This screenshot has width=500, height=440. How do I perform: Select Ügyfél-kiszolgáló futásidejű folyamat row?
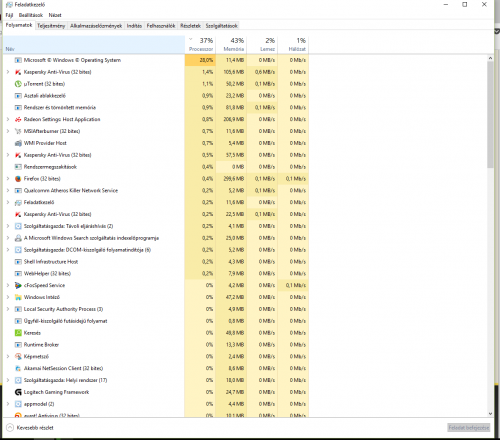point(156,321)
